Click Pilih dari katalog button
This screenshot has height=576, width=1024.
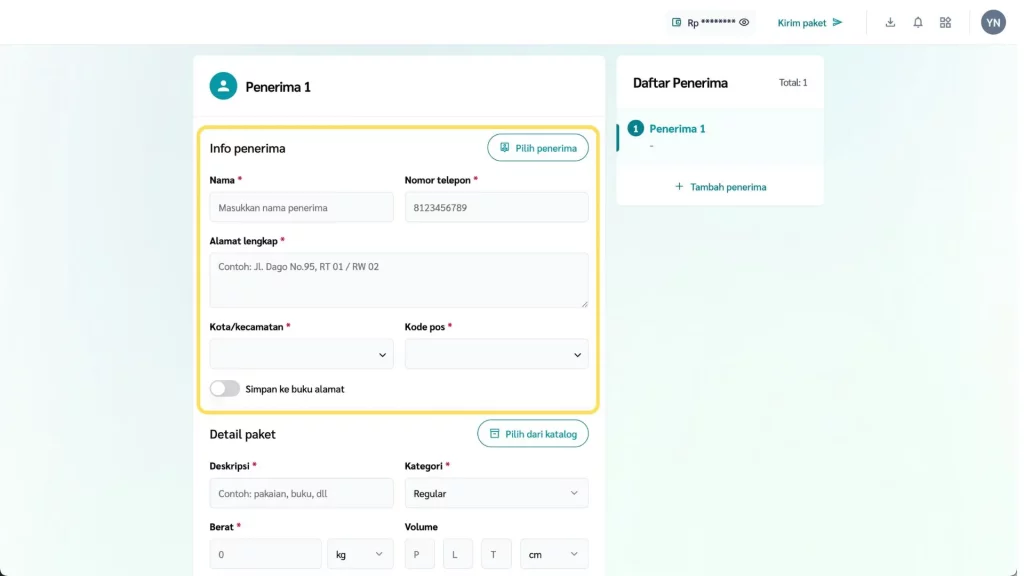[533, 434]
